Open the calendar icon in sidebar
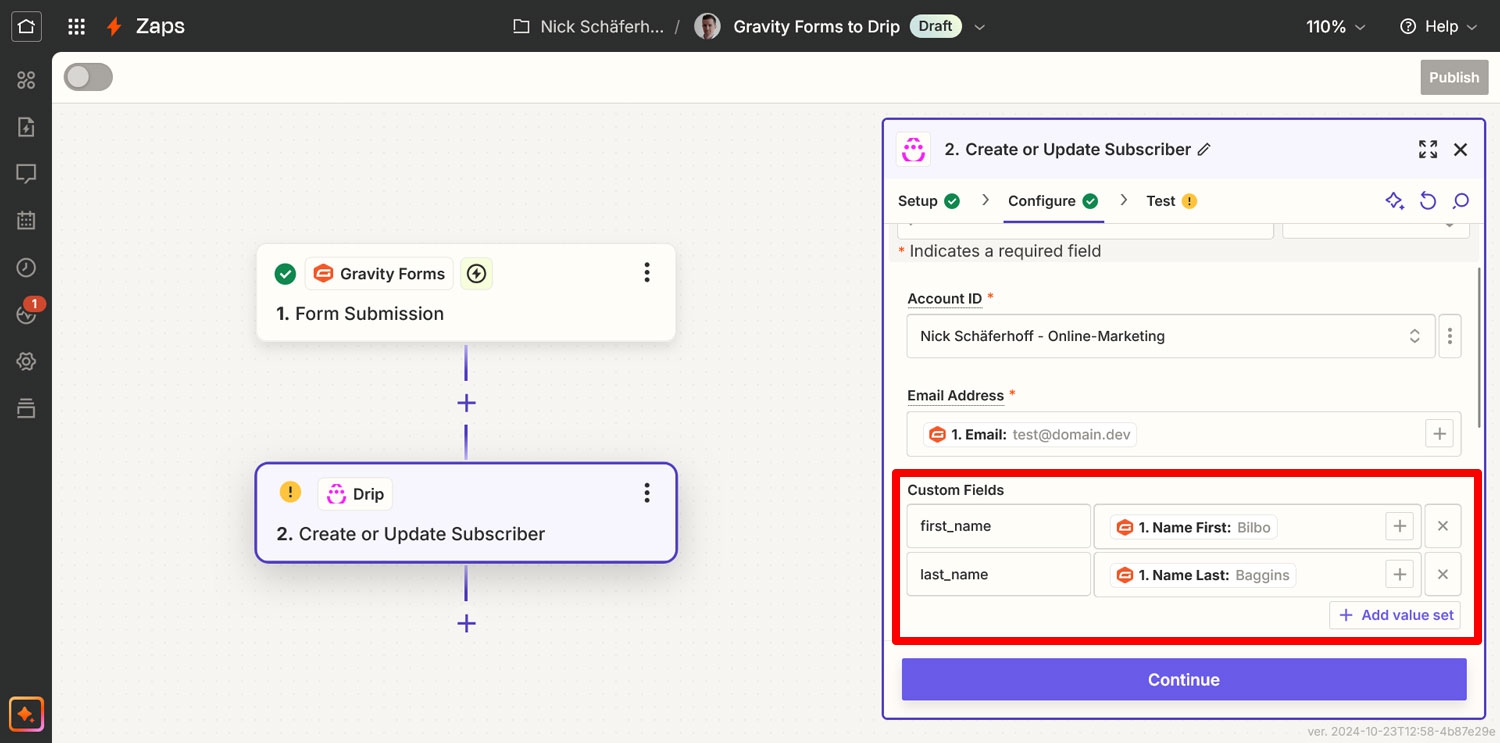This screenshot has height=743, width=1500. [26, 221]
